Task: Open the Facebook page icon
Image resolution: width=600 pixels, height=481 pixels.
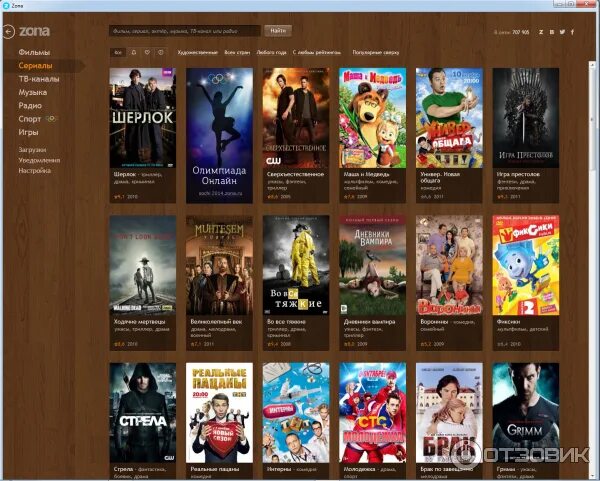Action: 572,32
